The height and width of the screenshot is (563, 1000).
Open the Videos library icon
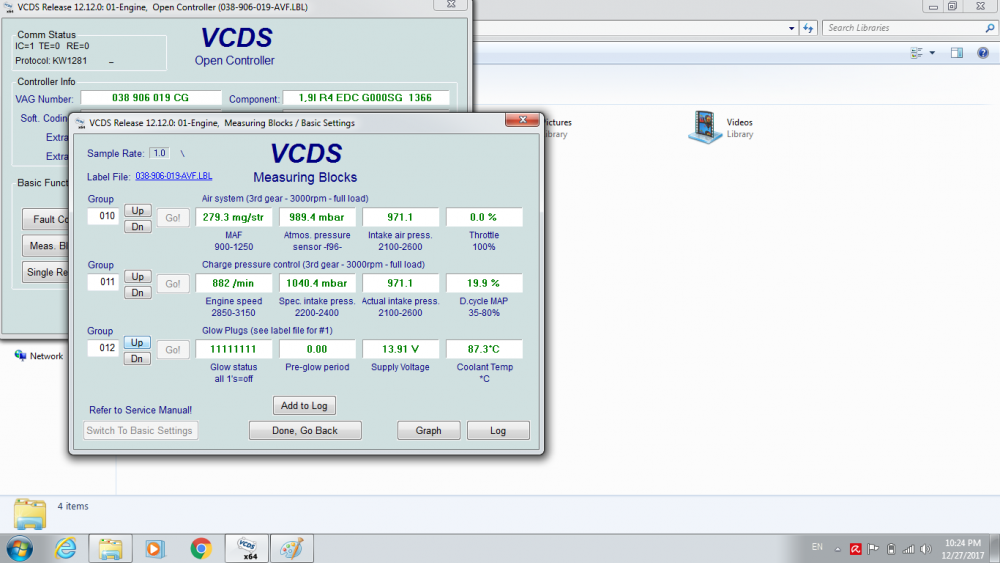706,126
